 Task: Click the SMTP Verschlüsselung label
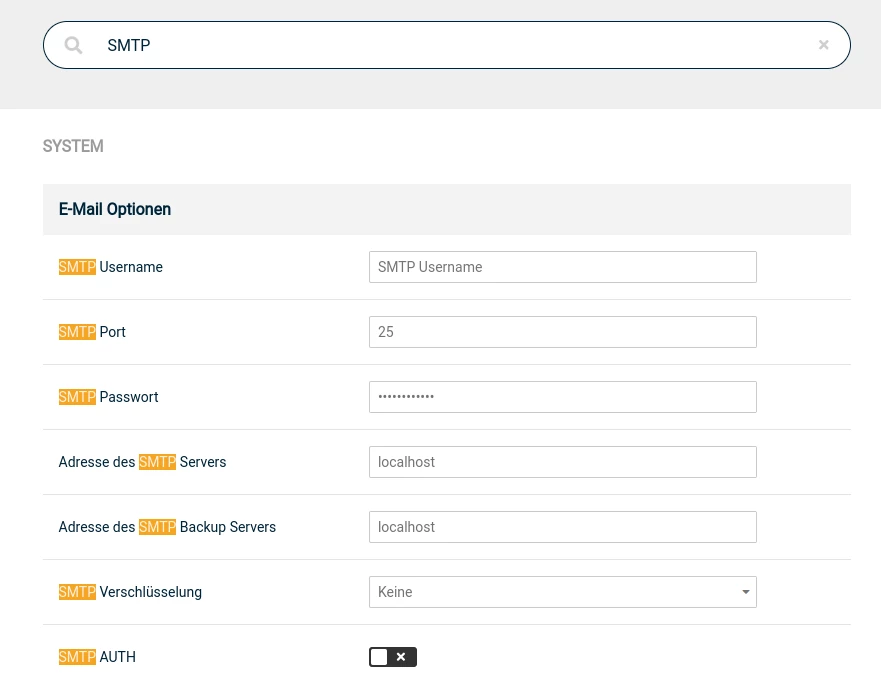(130, 592)
